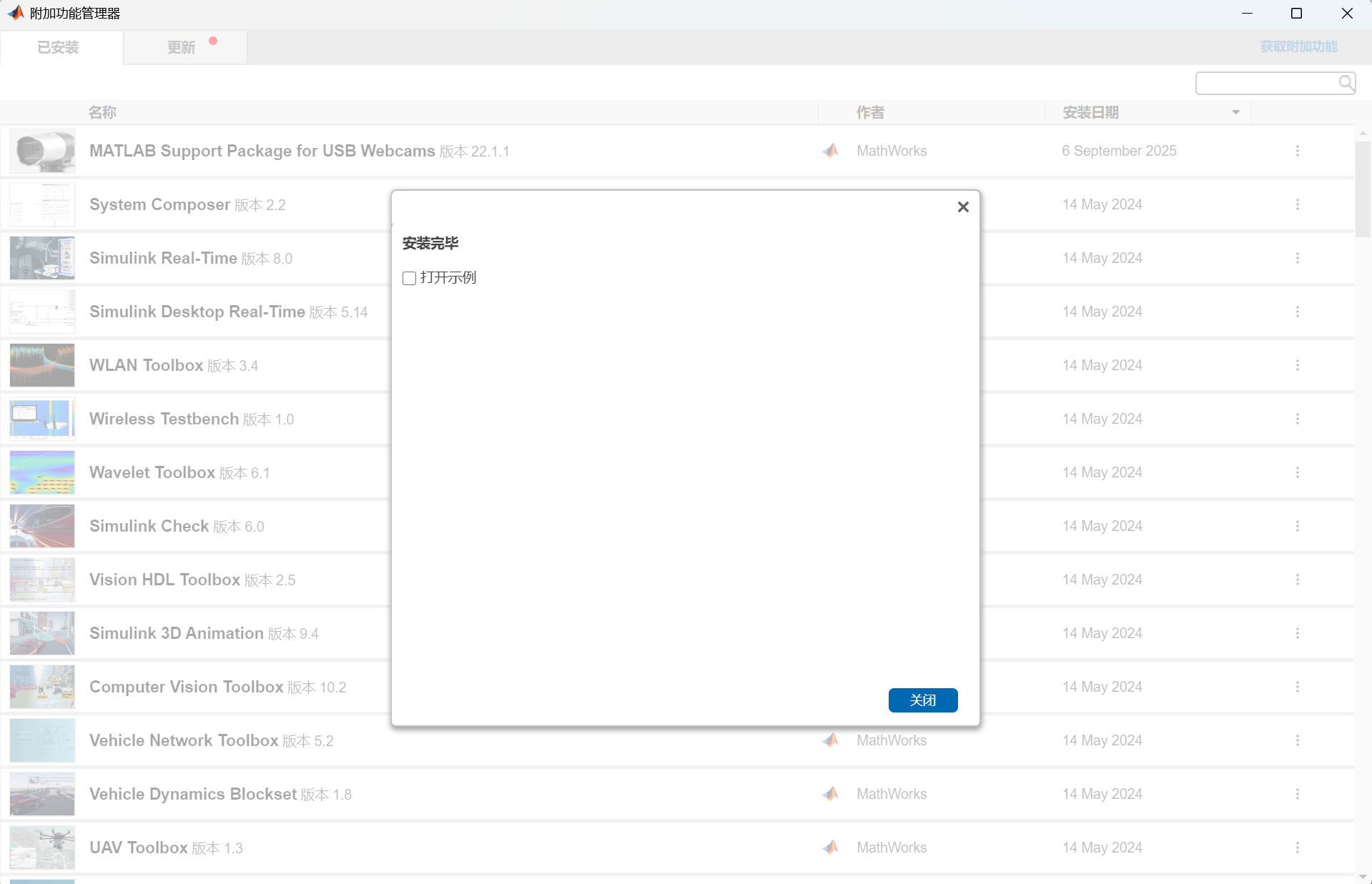The image size is (1372, 884).
Task: Open options menu for Simulink Check row
Action: [1297, 526]
